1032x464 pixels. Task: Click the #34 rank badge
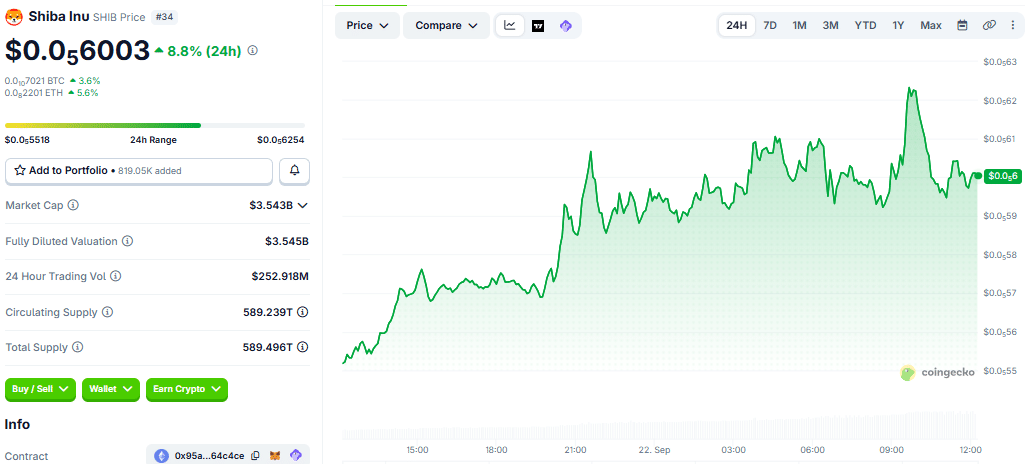click(x=164, y=17)
